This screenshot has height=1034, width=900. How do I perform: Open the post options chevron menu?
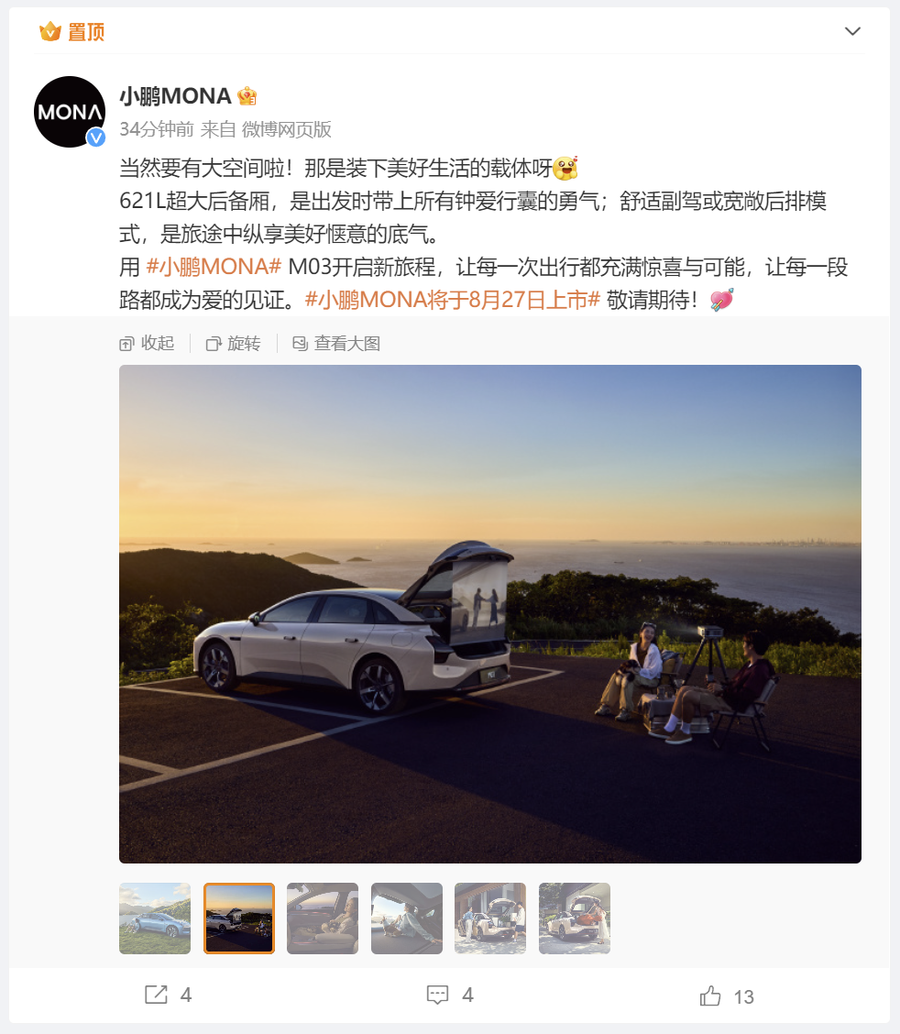pyautogui.click(x=852, y=31)
